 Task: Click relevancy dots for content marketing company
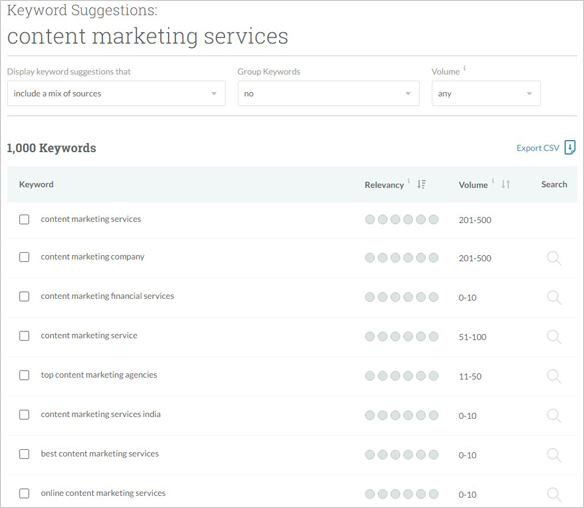[x=402, y=258]
